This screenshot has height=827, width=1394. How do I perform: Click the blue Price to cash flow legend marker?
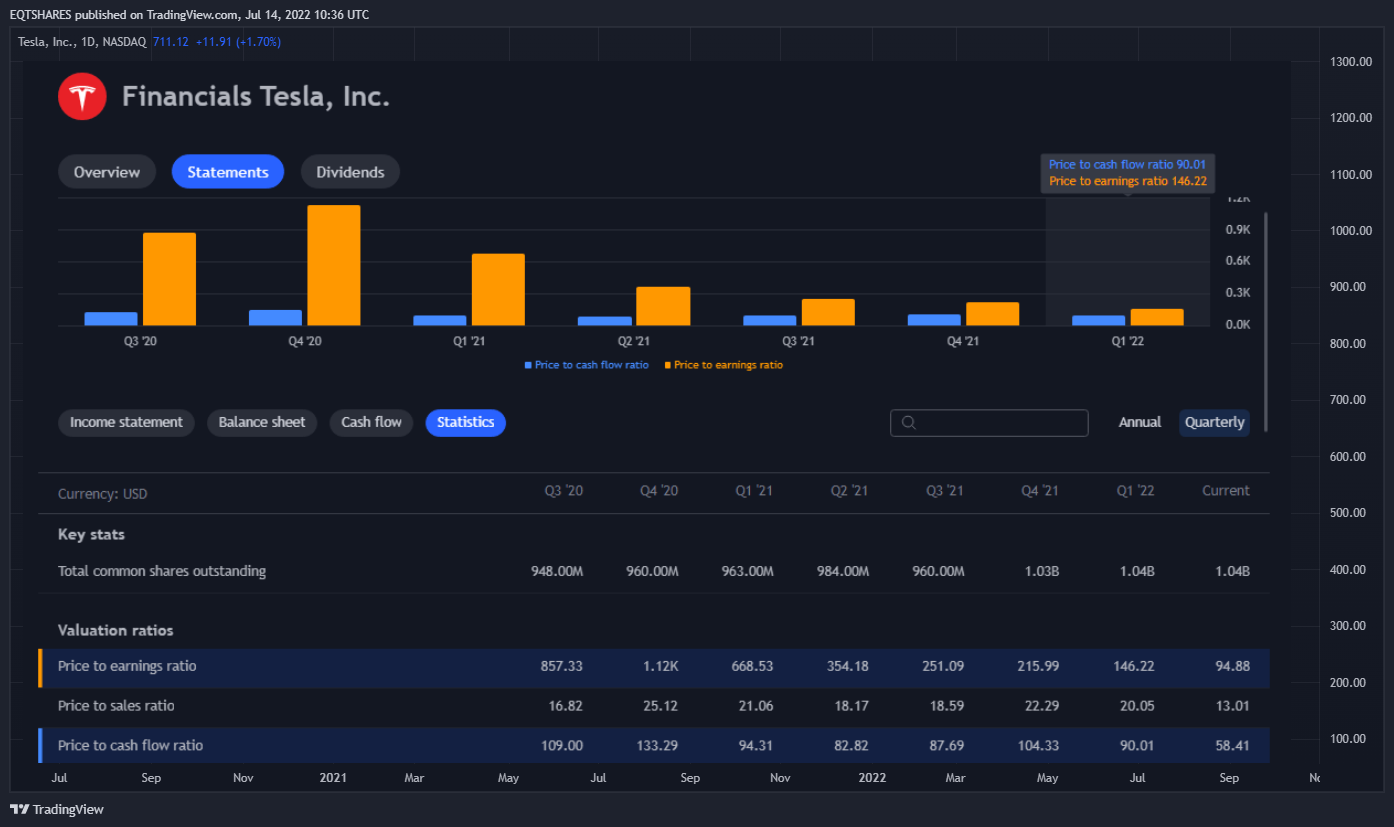click(x=528, y=365)
